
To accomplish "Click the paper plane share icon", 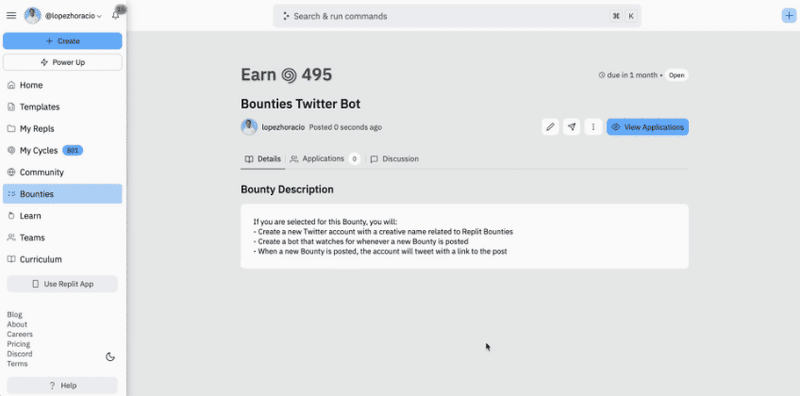I will tap(571, 127).
